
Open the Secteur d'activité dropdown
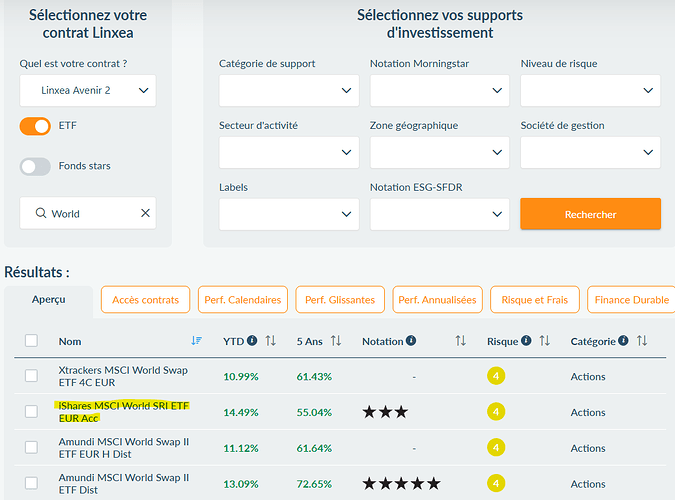(x=289, y=152)
